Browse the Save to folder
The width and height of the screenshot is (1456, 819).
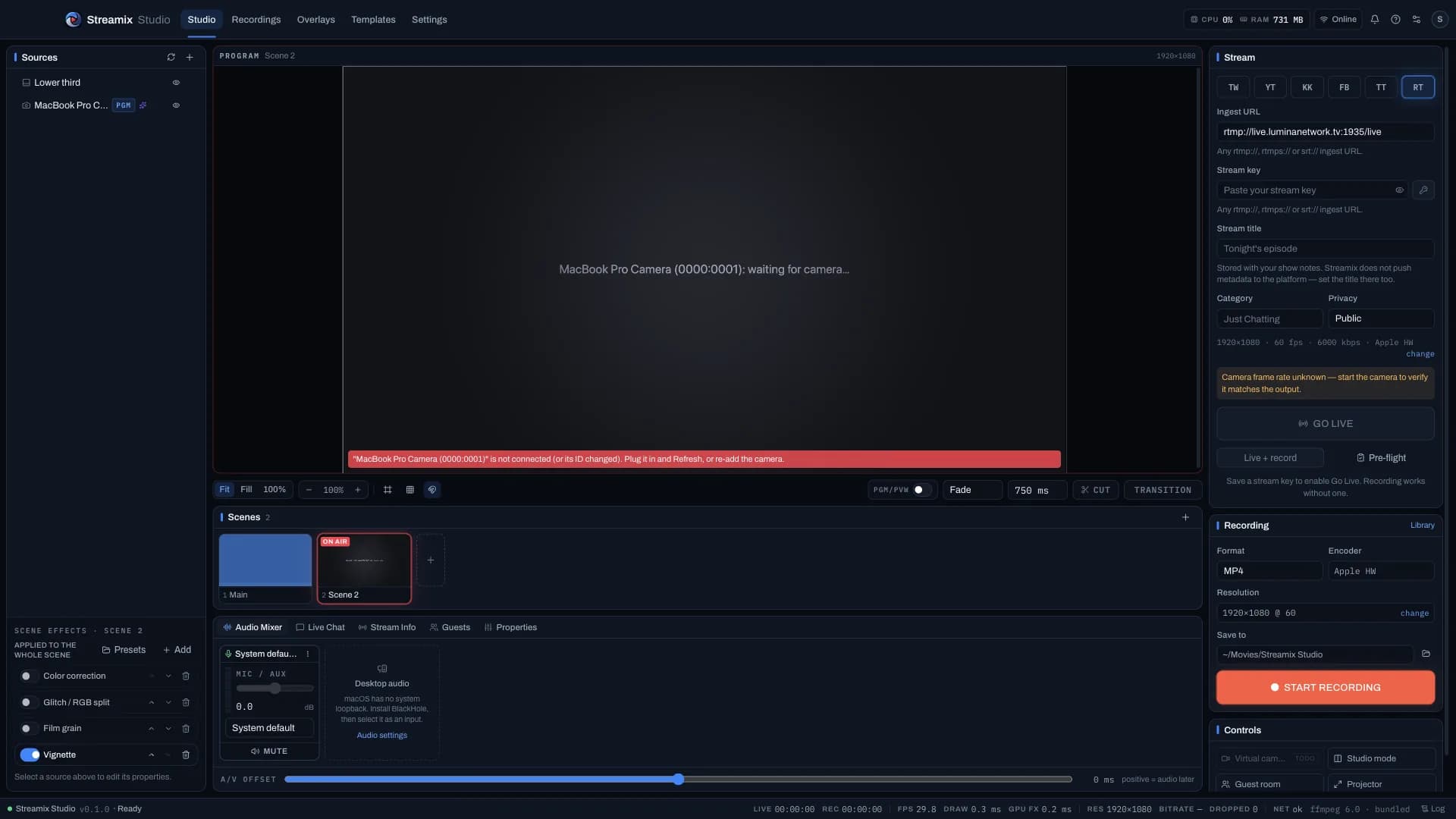pyautogui.click(x=1426, y=654)
